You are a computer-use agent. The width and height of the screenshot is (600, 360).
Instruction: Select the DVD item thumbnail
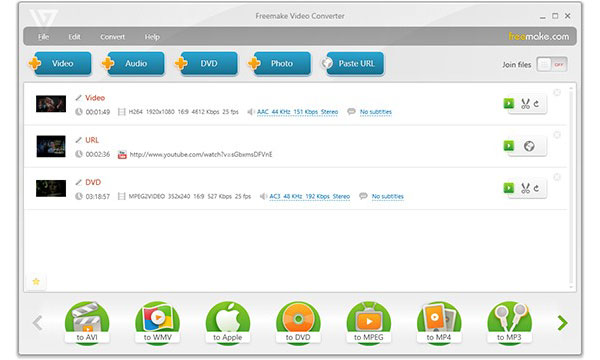point(51,188)
